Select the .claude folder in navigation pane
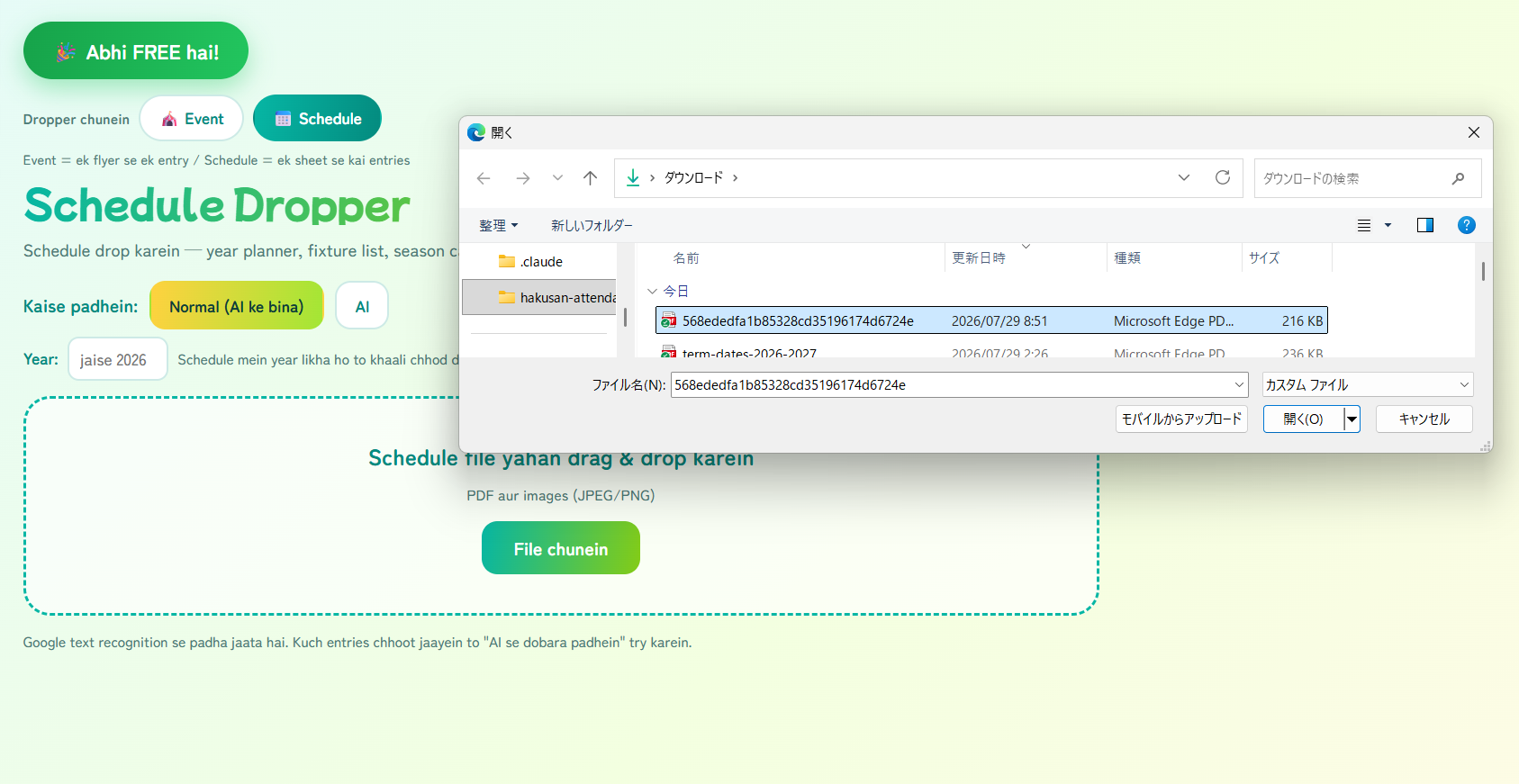 (540, 261)
